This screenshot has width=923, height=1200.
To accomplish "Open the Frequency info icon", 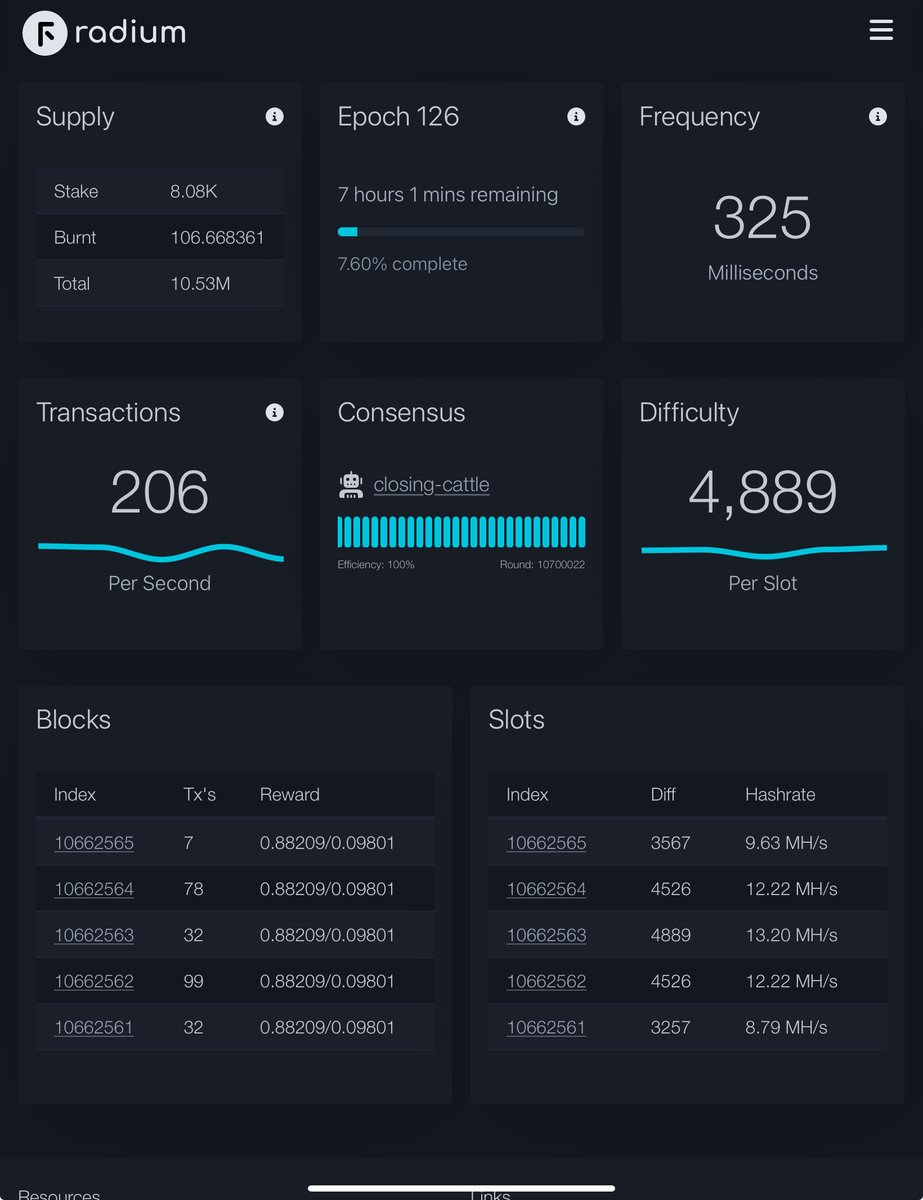I will pos(878,117).
